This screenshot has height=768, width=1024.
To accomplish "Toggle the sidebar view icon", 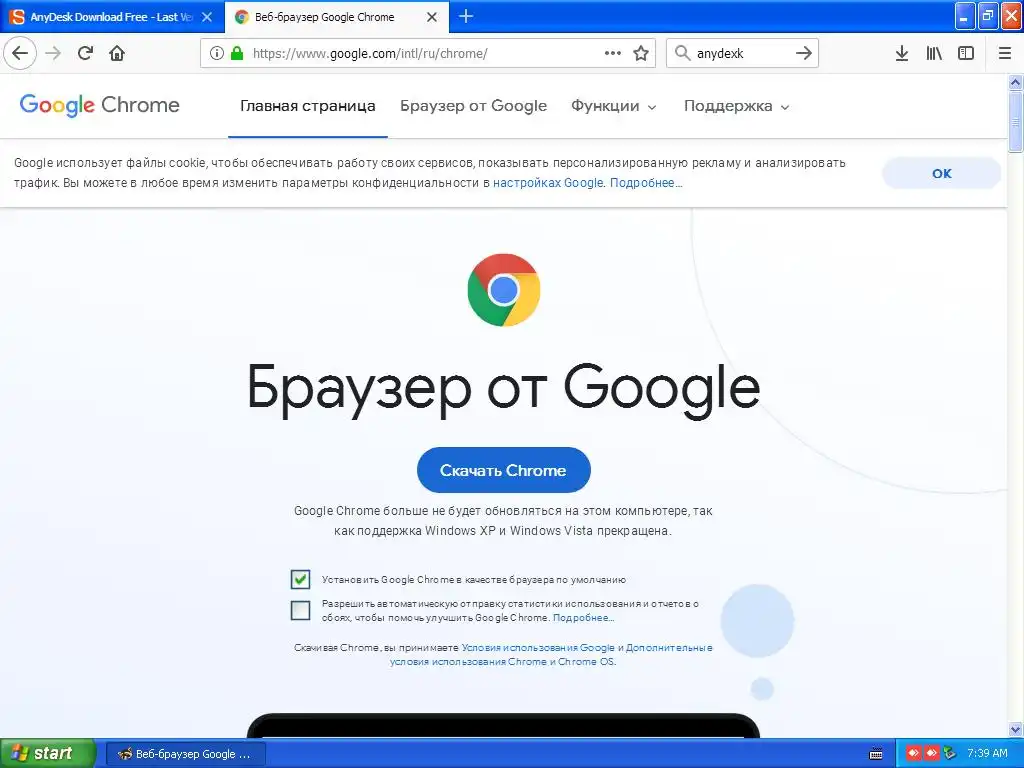I will pyautogui.click(x=966, y=53).
